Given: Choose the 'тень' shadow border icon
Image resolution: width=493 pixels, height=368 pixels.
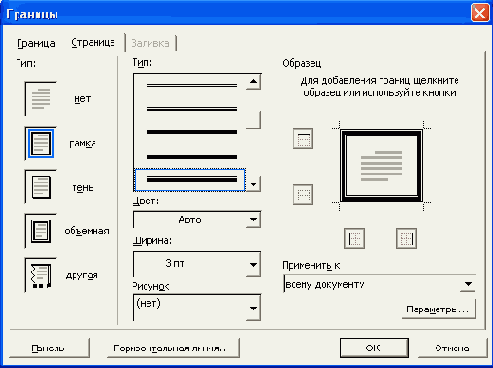Looking at the screenshot, I should coord(41,187).
